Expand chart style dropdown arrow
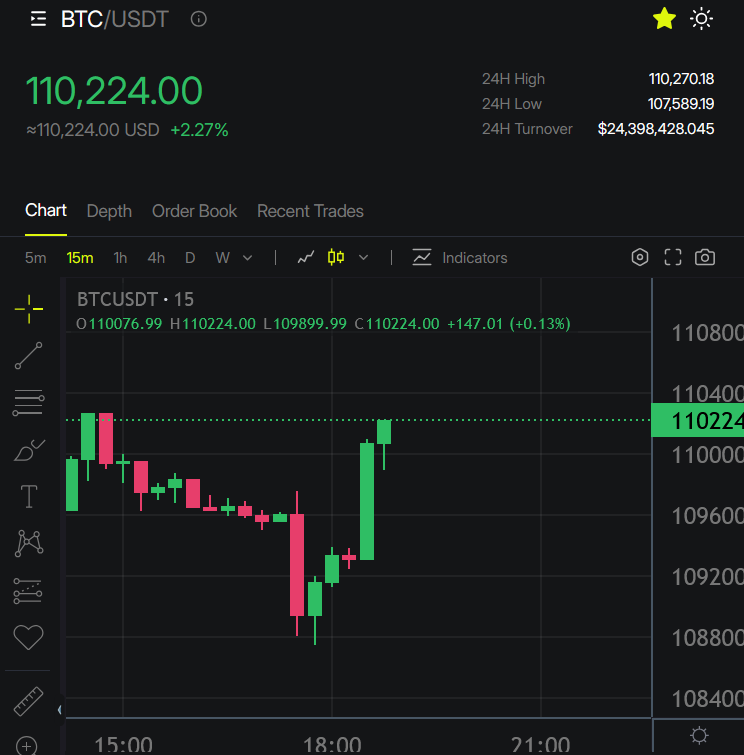The height and width of the screenshot is (755, 744). (364, 258)
